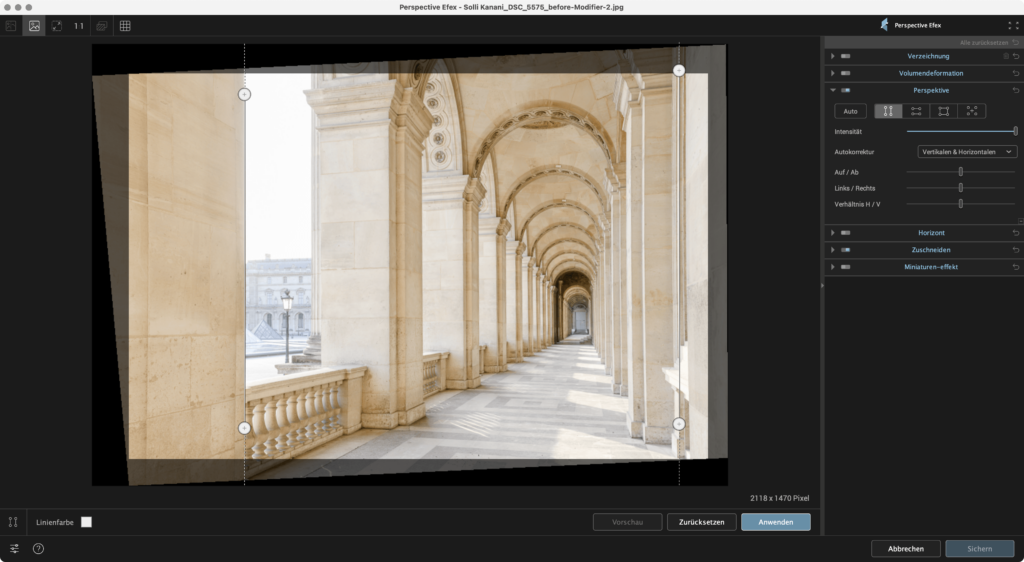This screenshot has width=1024, height=562.
Task: Click the vertical lines tool icon at bottom left
Action: 13,522
